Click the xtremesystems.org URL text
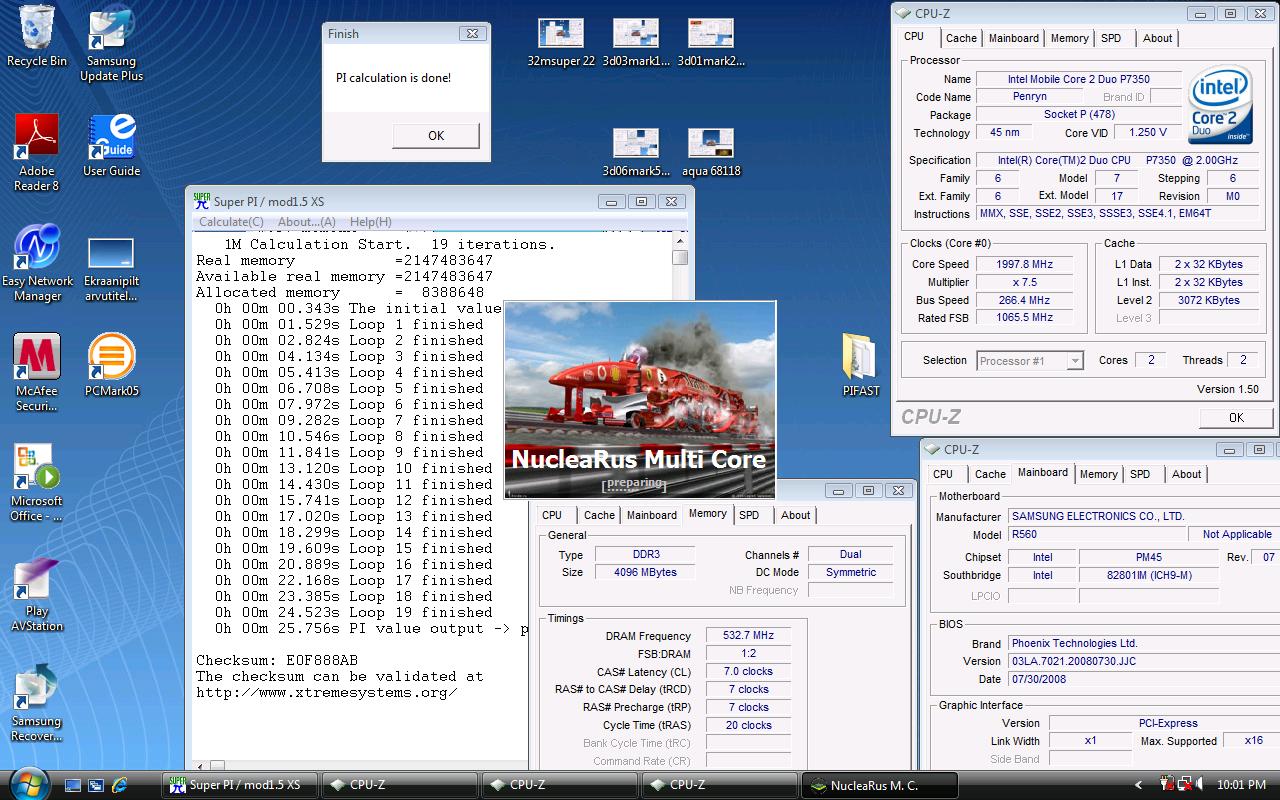 click(x=326, y=692)
